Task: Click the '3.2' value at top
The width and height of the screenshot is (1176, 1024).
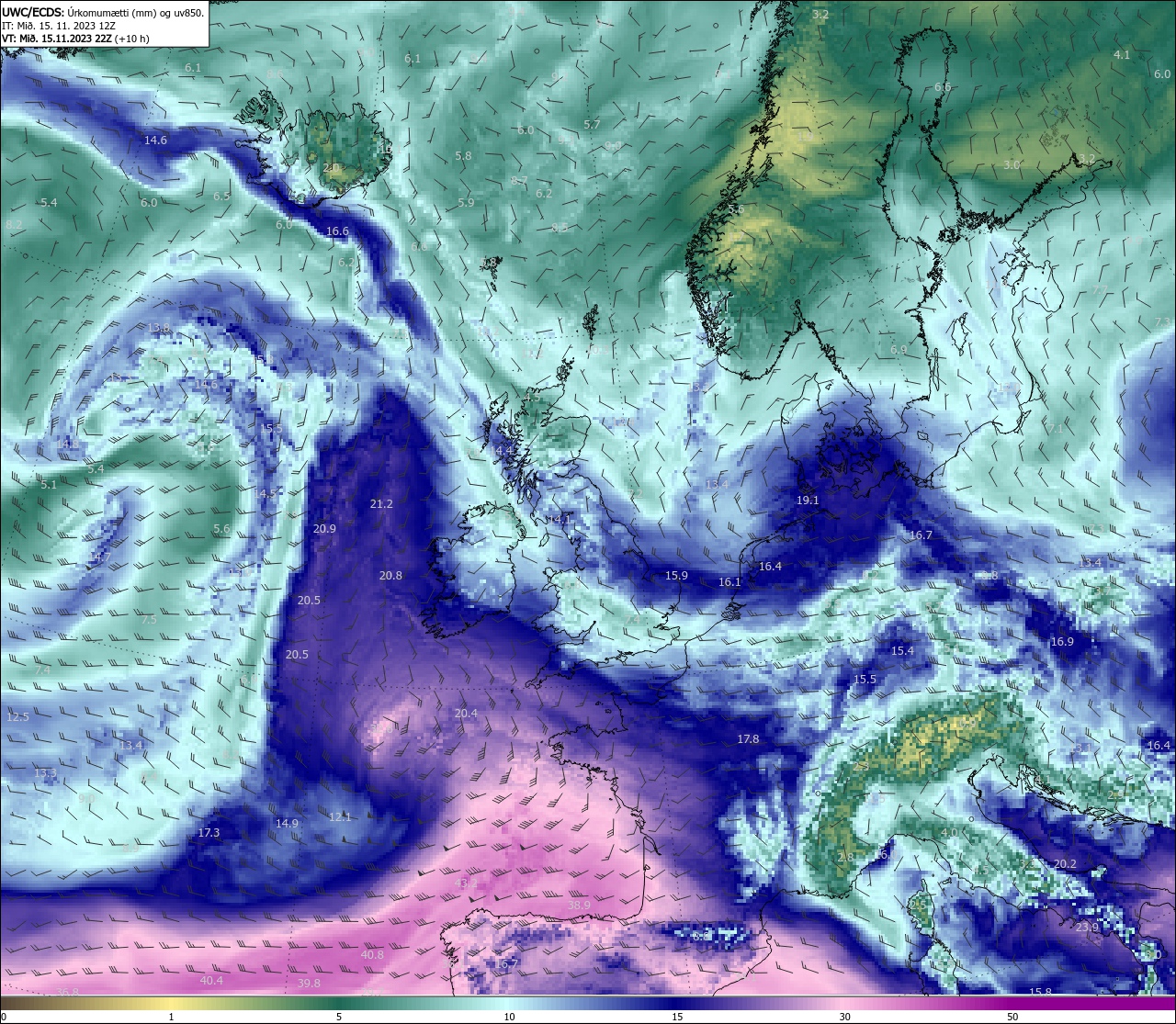Action: click(x=820, y=15)
